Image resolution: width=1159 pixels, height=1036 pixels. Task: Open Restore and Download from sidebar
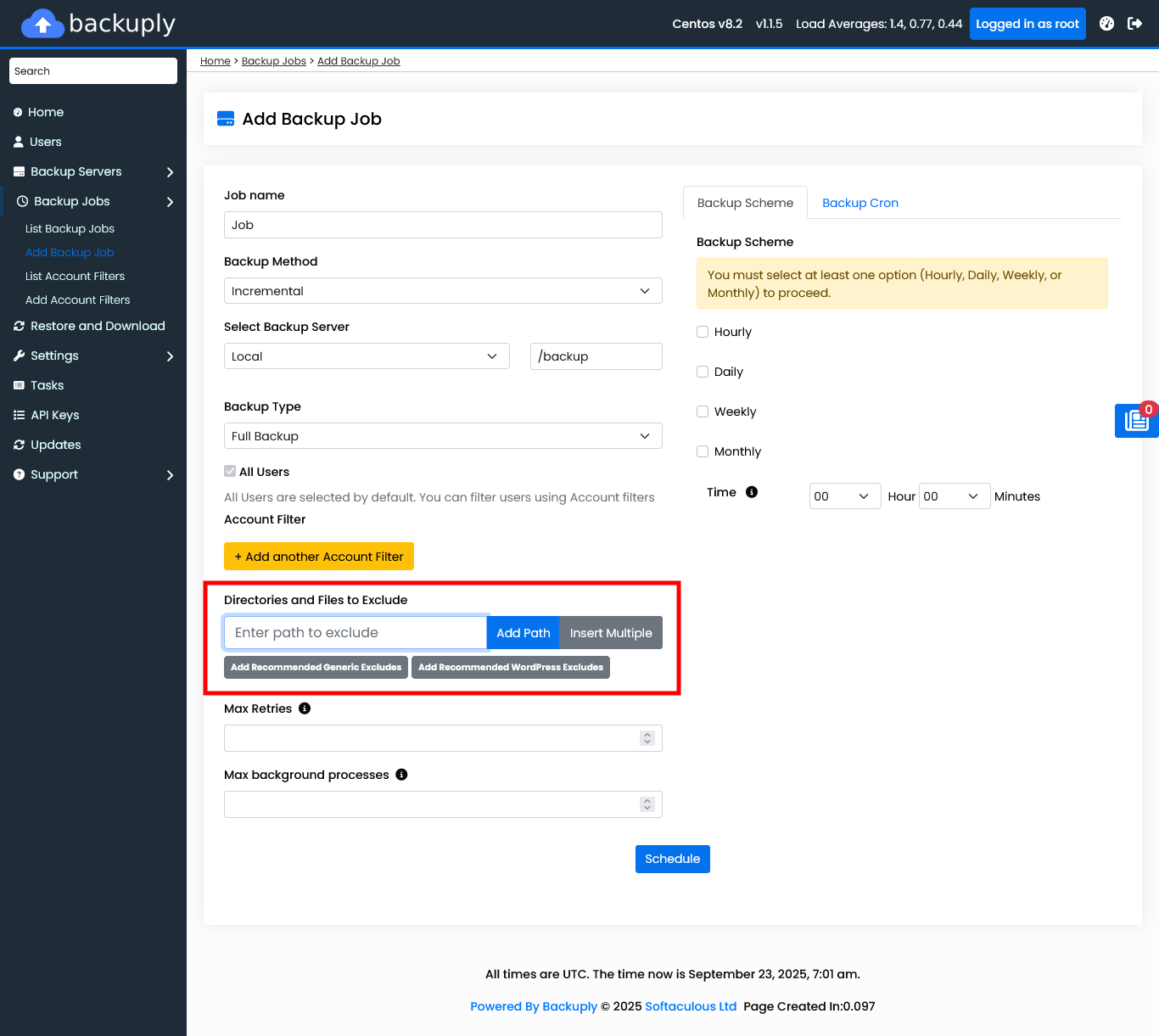[98, 326]
